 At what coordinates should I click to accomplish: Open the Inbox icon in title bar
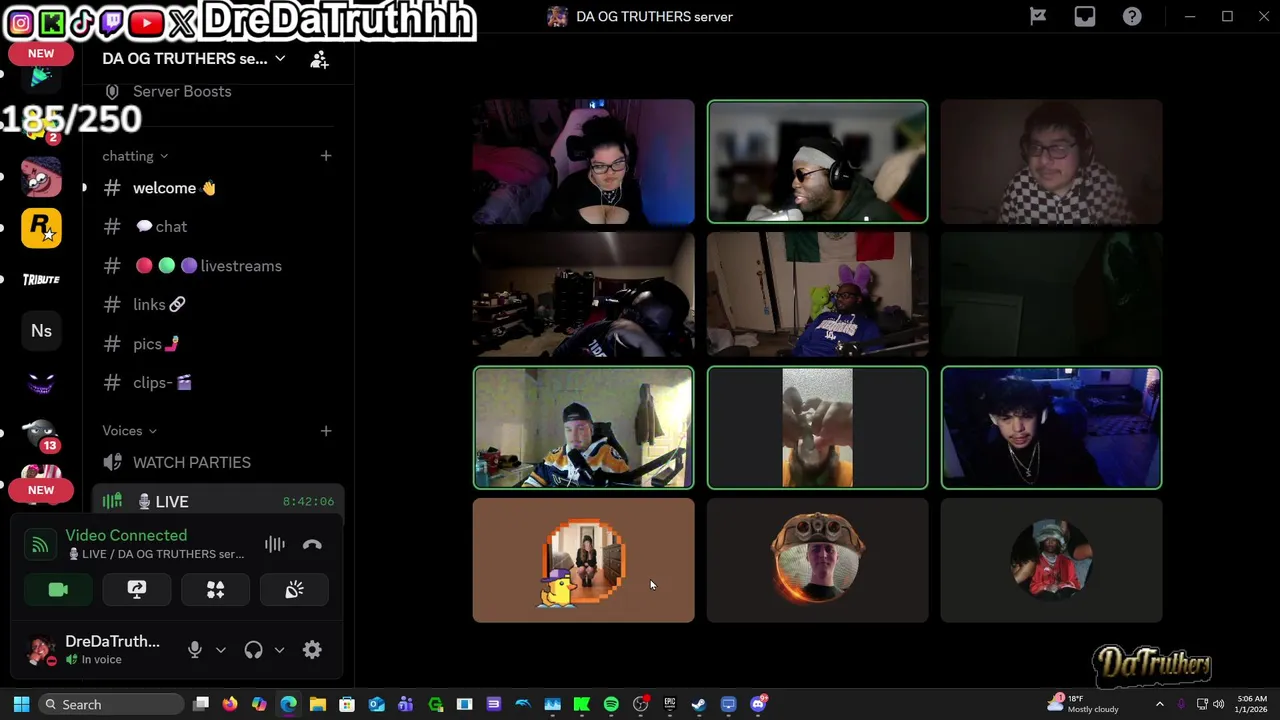click(1085, 16)
